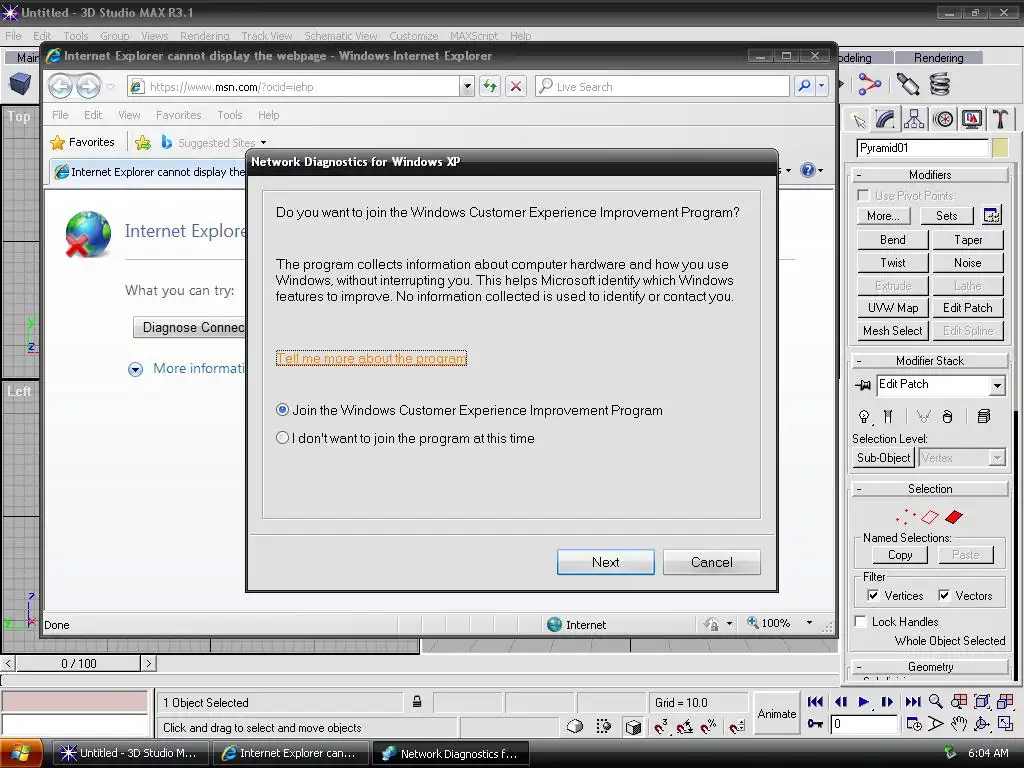Click the Show End Result toggle
This screenshot has height=768, width=1024.
pyautogui.click(x=888, y=417)
